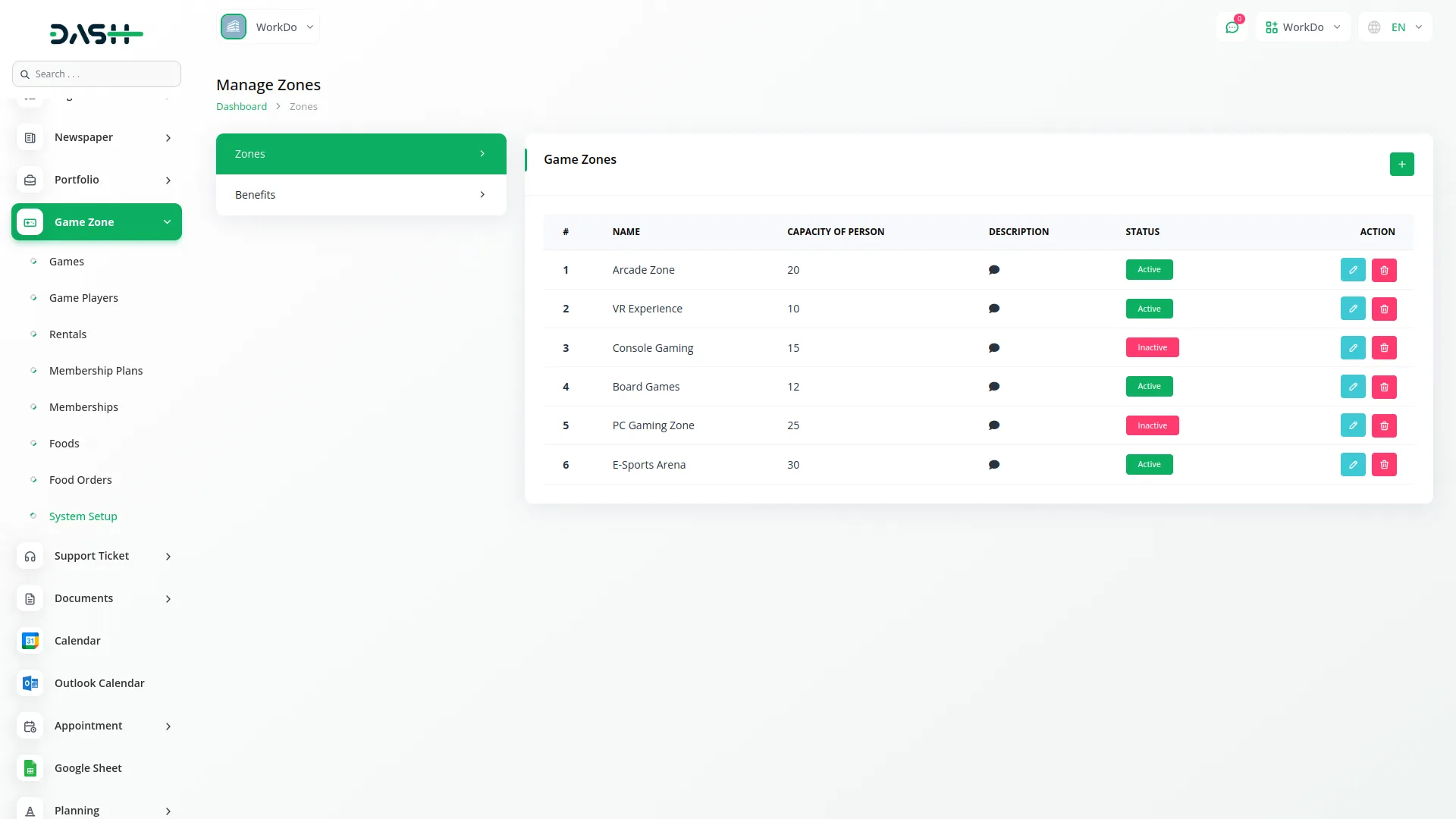Delete the VR Experience zone

click(x=1384, y=309)
